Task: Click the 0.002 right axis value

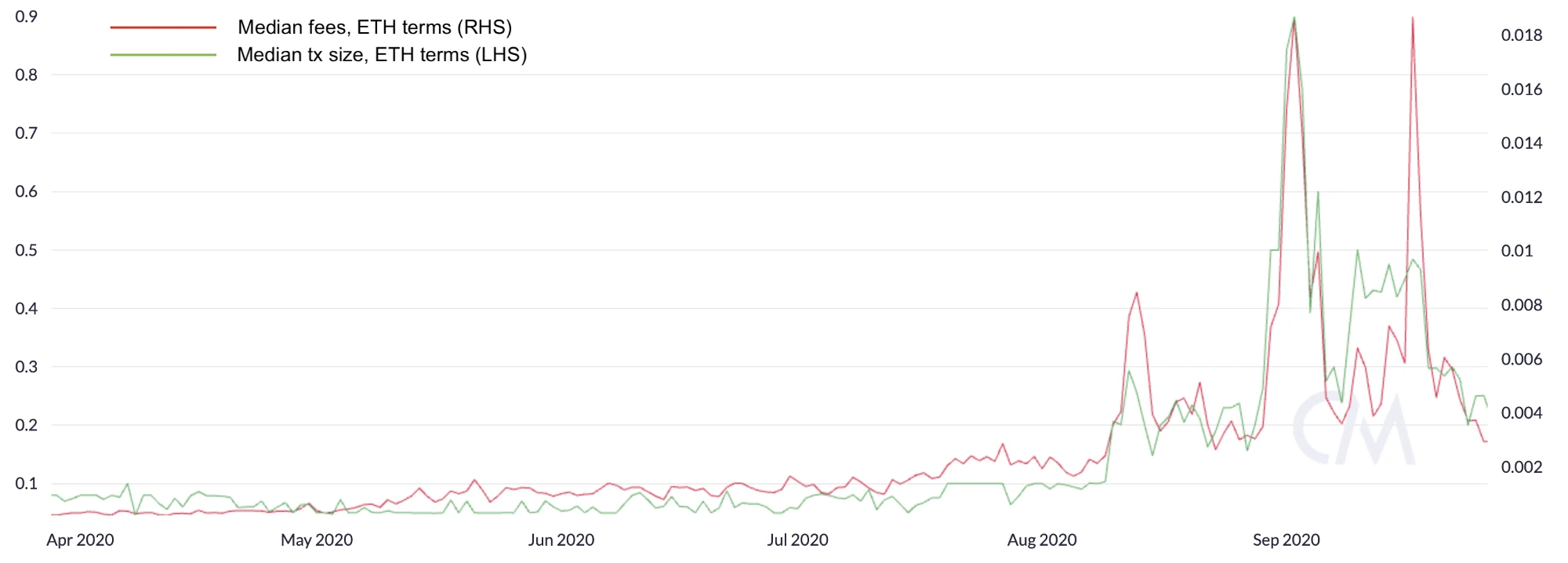Action: point(1522,467)
